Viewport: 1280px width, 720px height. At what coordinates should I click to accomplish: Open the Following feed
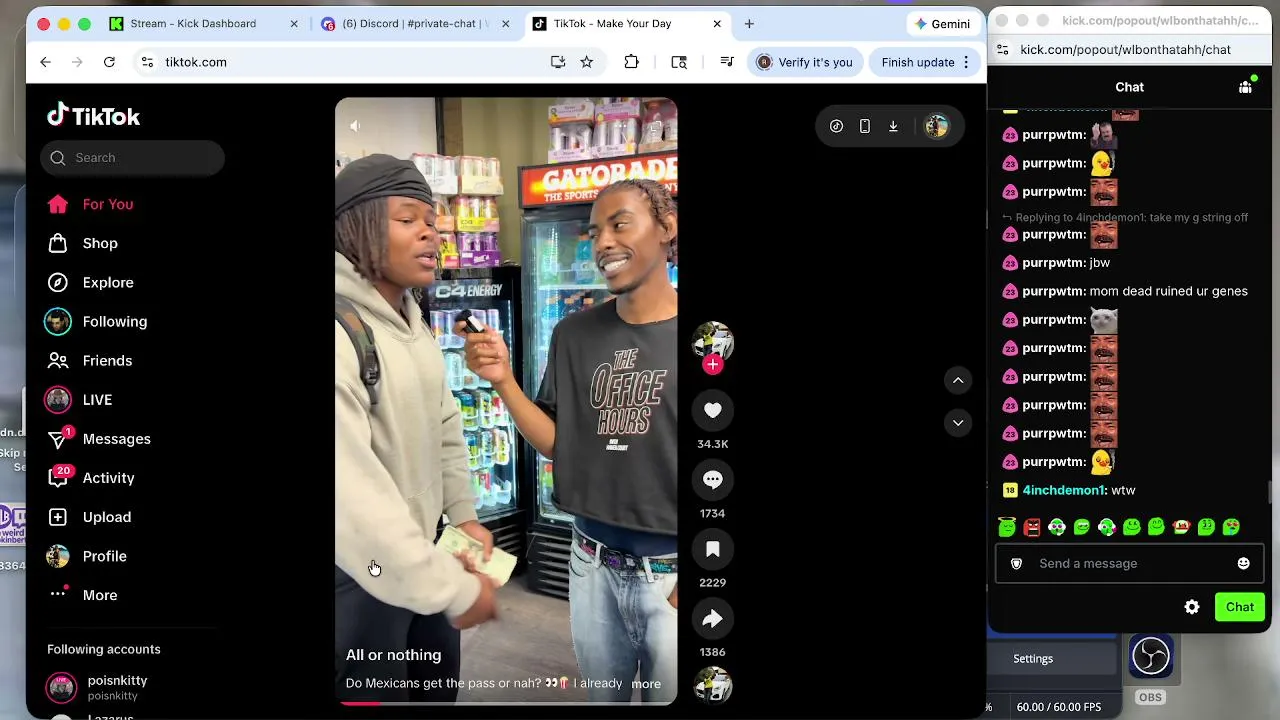point(97,322)
